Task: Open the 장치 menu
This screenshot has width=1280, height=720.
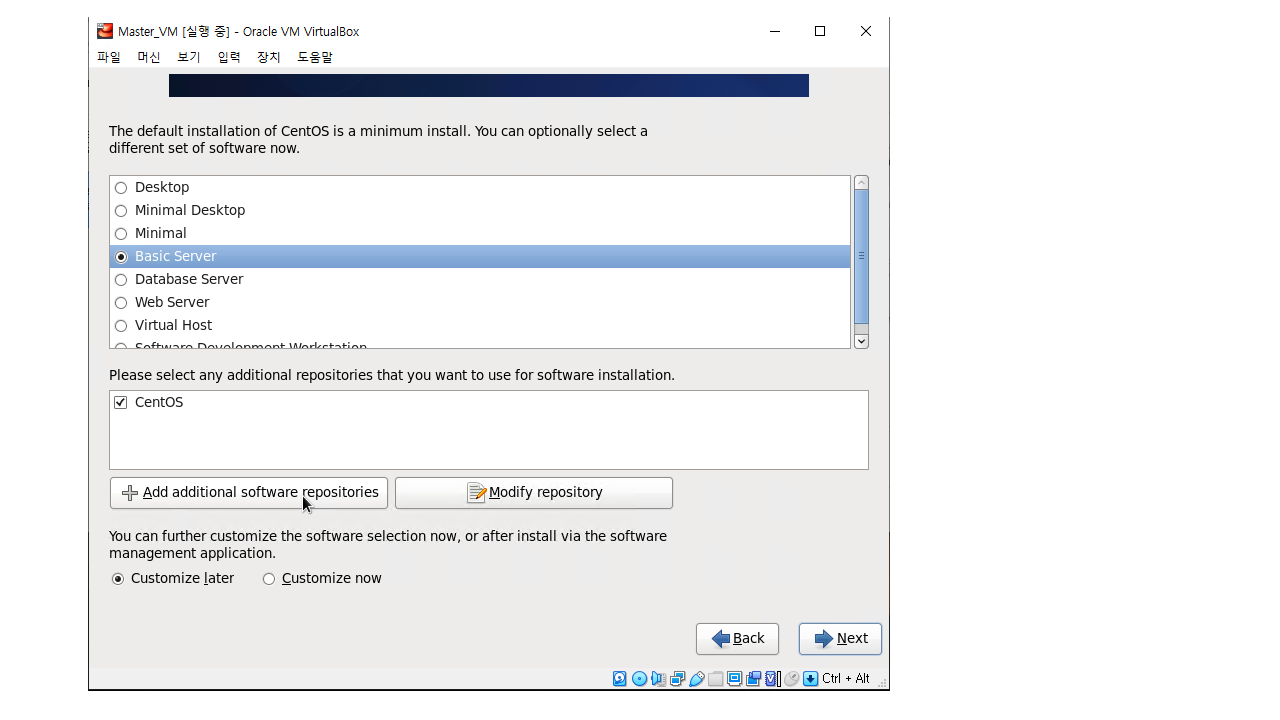Action: [269, 58]
